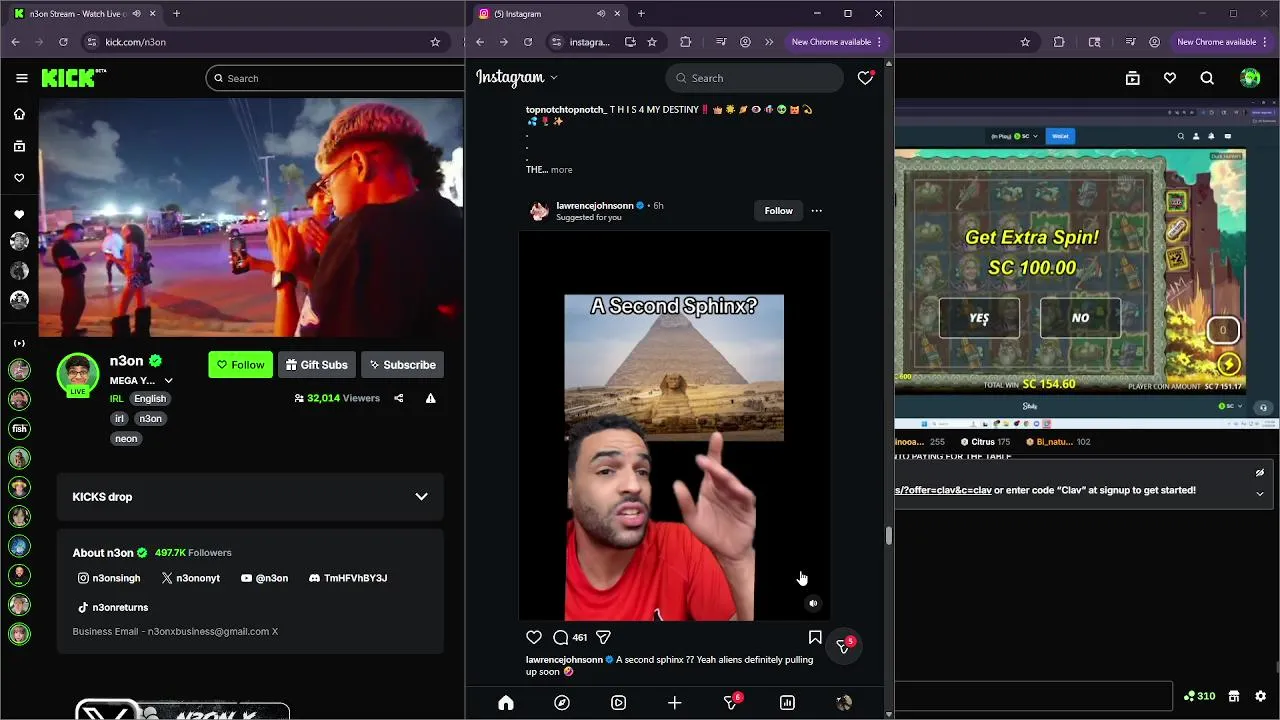Go to Instagram Home tab
The image size is (1280, 720).
(506, 703)
